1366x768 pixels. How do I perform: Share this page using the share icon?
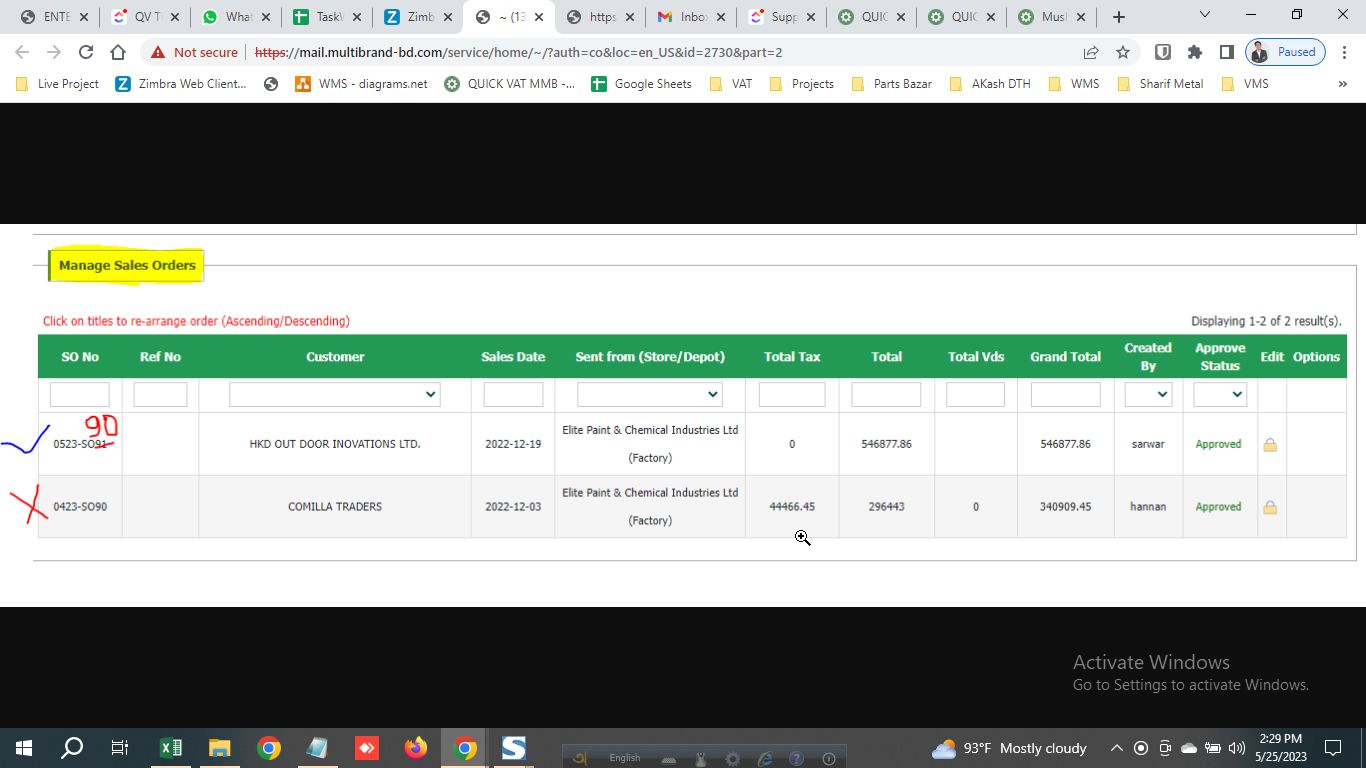tap(1091, 52)
